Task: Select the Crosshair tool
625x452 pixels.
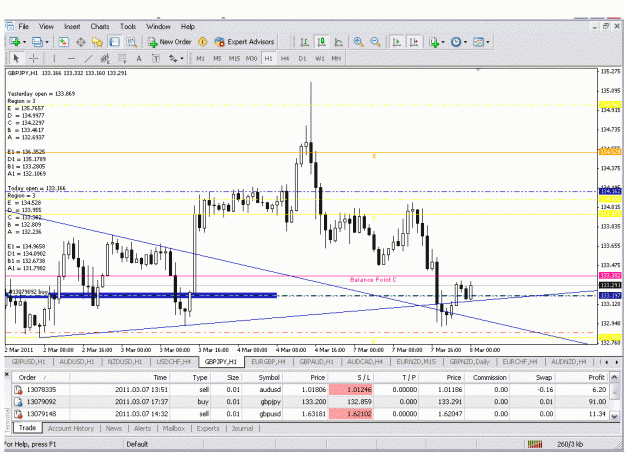Action: click(33, 59)
